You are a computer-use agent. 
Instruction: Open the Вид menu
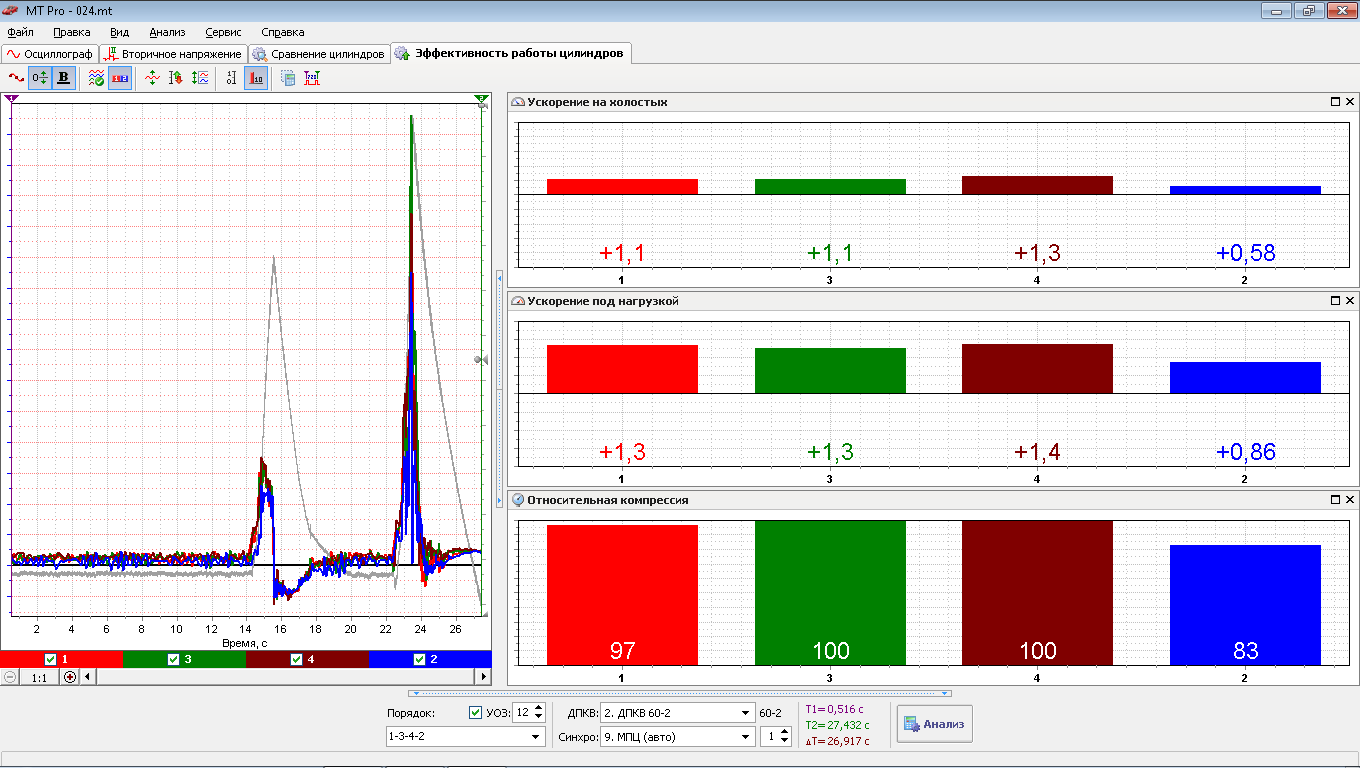(119, 32)
